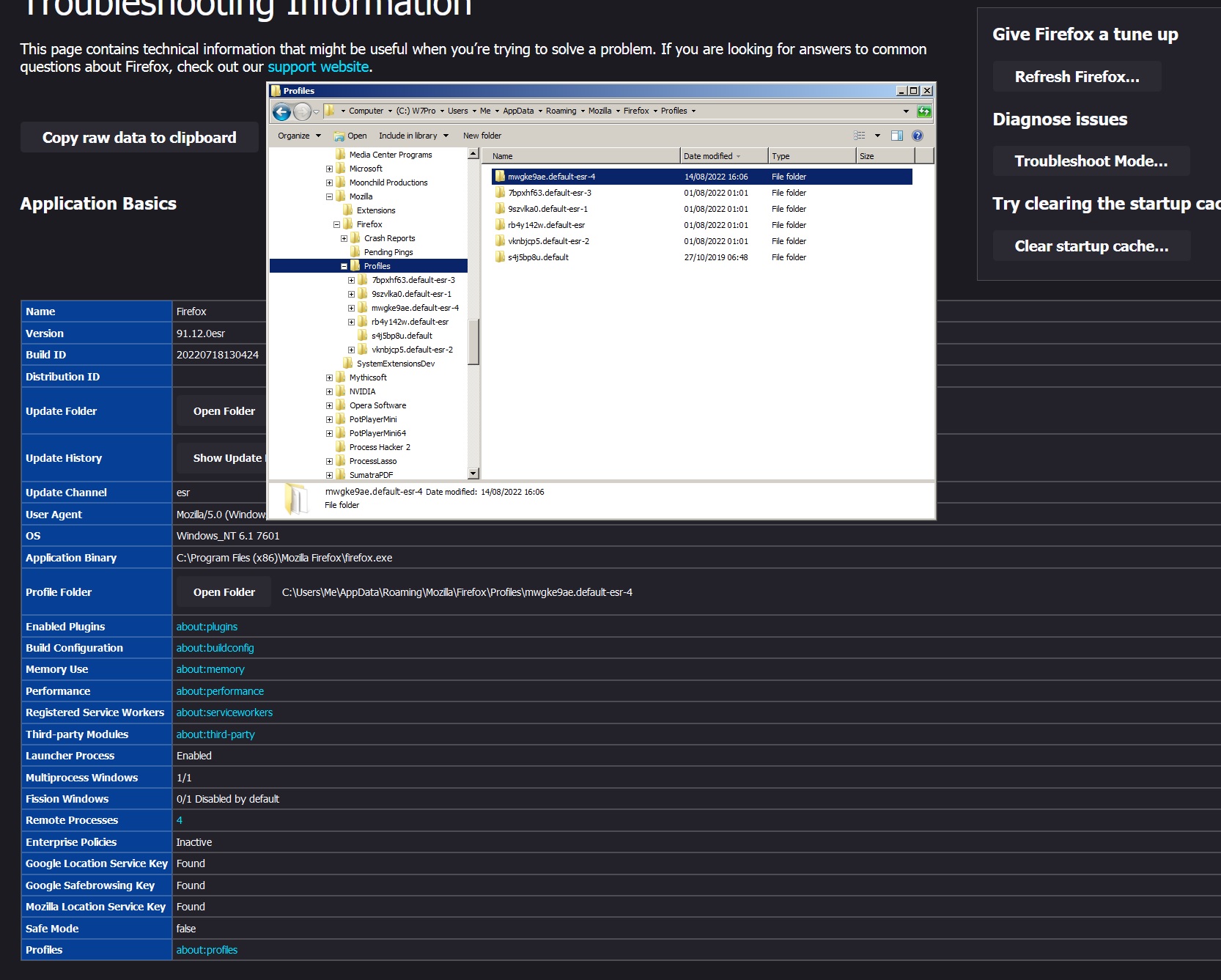1221x980 pixels.
Task: Open the about:memory link
Action: pos(210,669)
